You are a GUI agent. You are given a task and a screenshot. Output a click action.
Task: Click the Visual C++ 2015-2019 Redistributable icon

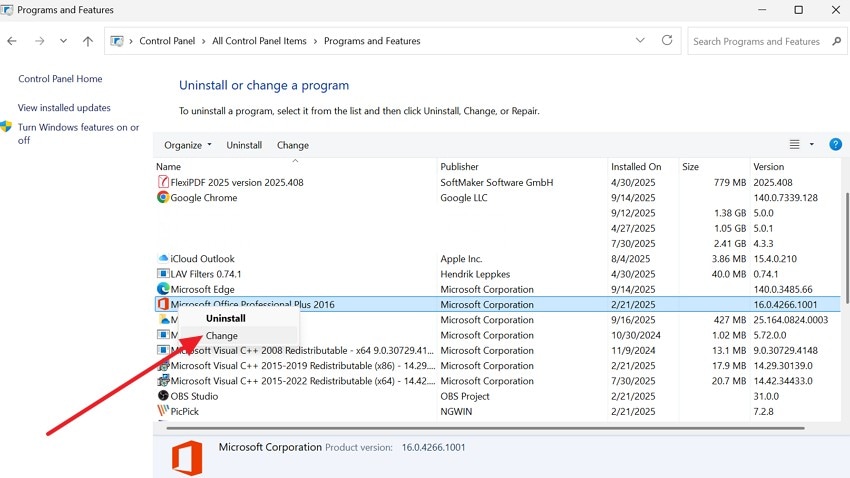(163, 365)
